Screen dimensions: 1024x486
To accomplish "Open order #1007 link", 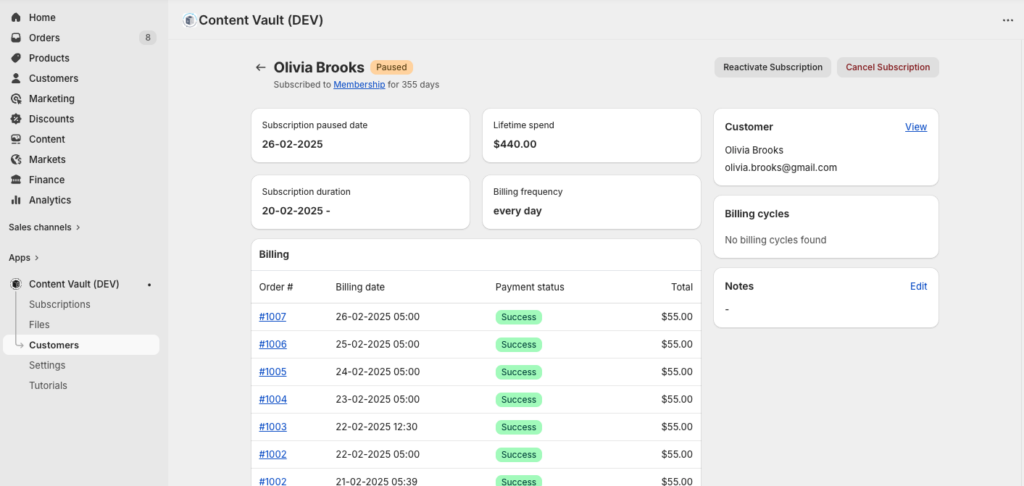I will tap(273, 317).
